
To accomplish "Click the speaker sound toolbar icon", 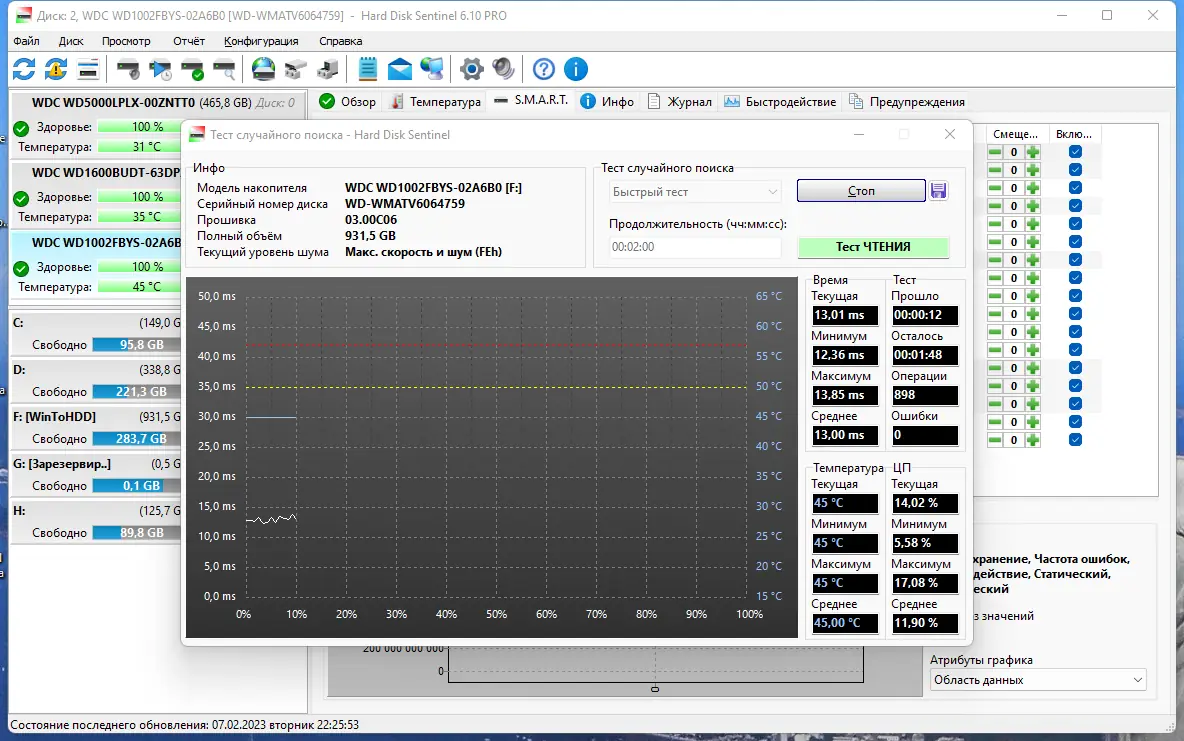I will [x=504, y=69].
